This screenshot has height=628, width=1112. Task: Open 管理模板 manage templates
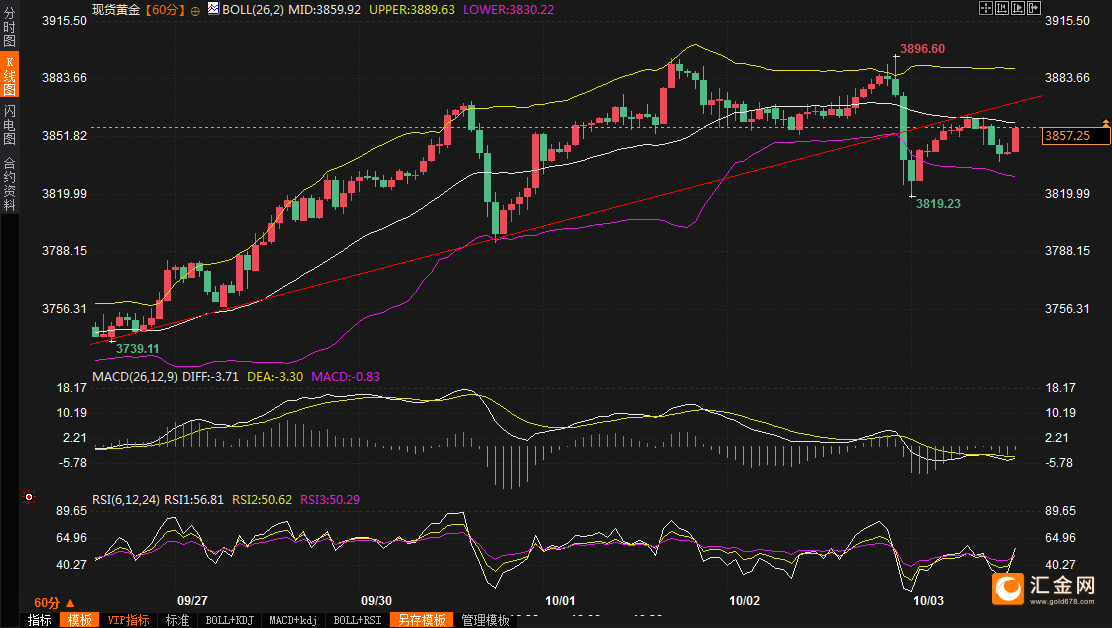[x=485, y=620]
